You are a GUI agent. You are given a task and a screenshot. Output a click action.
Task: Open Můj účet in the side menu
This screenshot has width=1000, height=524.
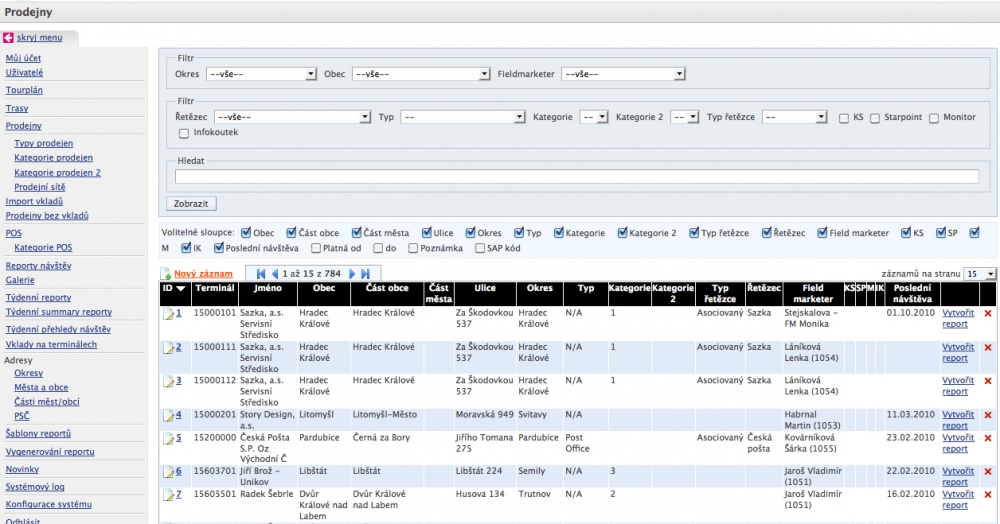click(24, 58)
